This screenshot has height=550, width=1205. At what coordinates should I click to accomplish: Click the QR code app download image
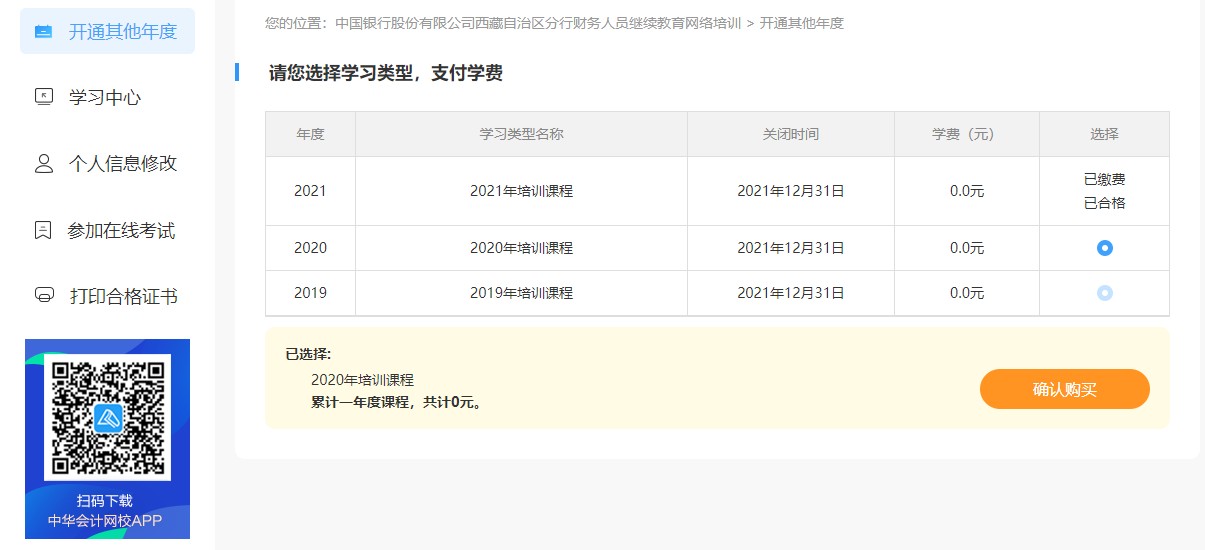[x=107, y=417]
